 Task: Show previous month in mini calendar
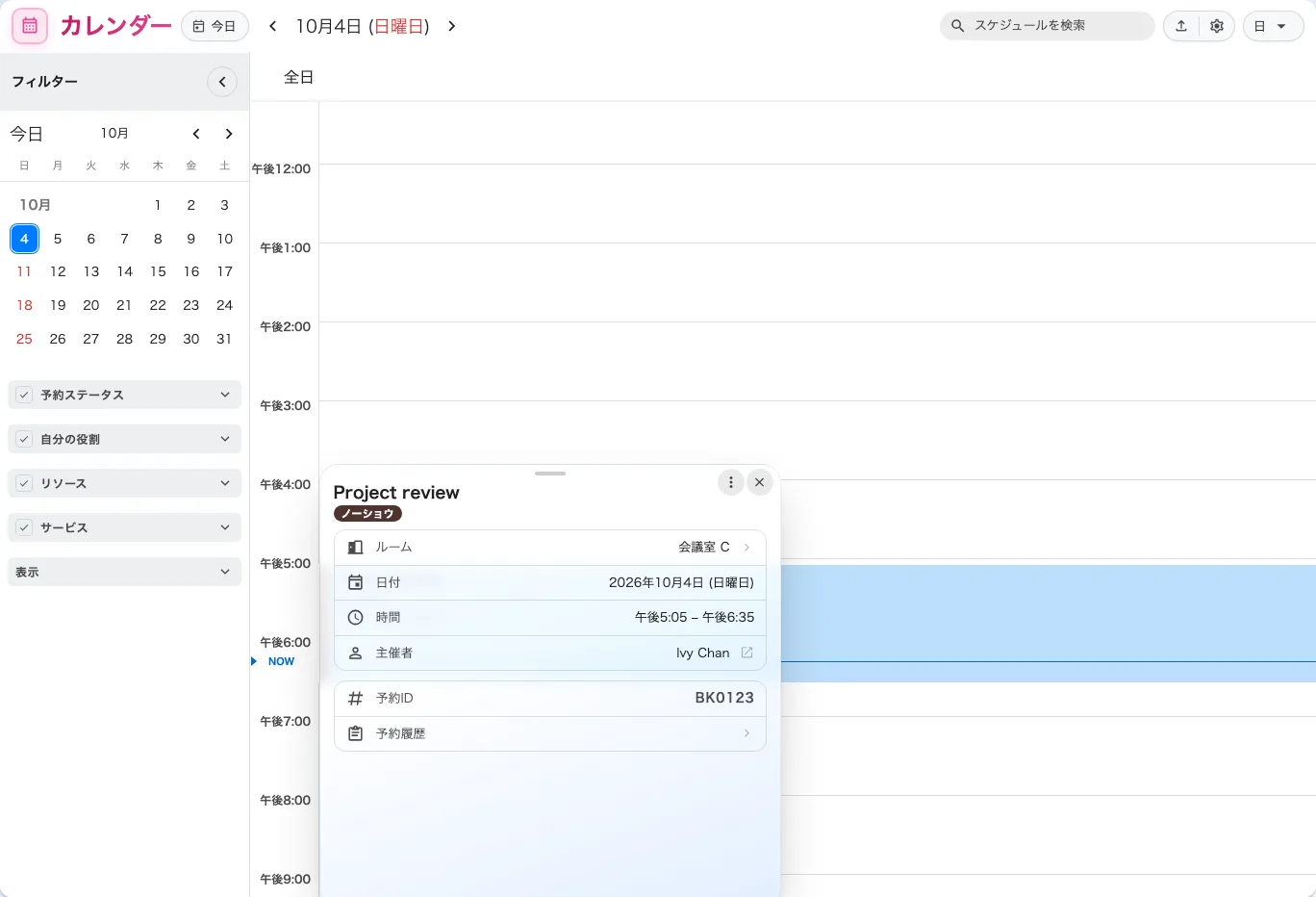tap(196, 134)
